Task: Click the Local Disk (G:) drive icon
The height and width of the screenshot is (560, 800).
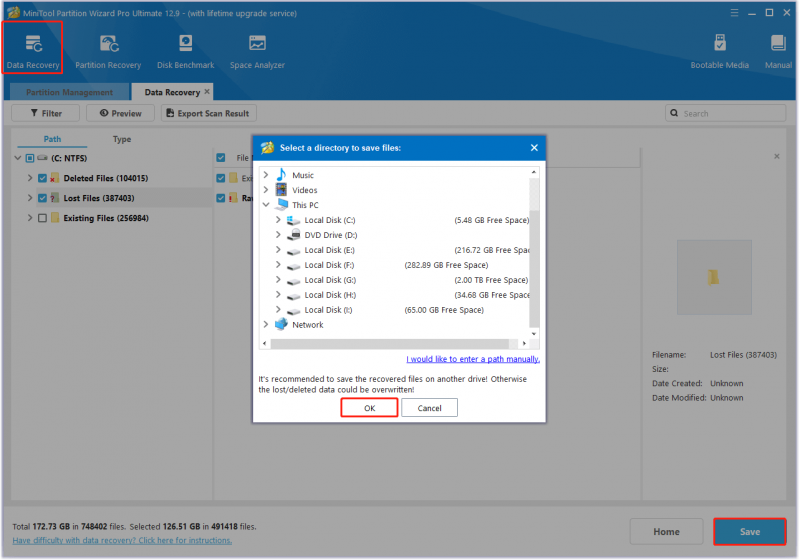Action: pyautogui.click(x=293, y=281)
